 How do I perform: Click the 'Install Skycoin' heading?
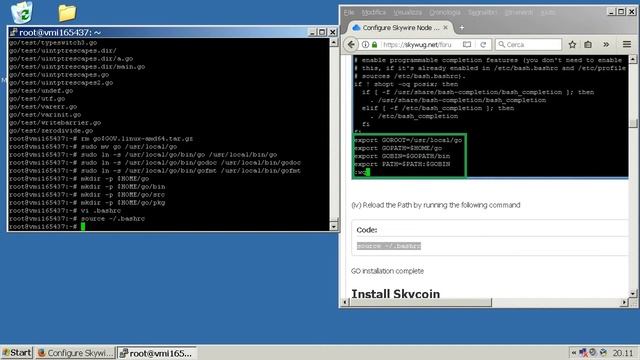(396, 293)
